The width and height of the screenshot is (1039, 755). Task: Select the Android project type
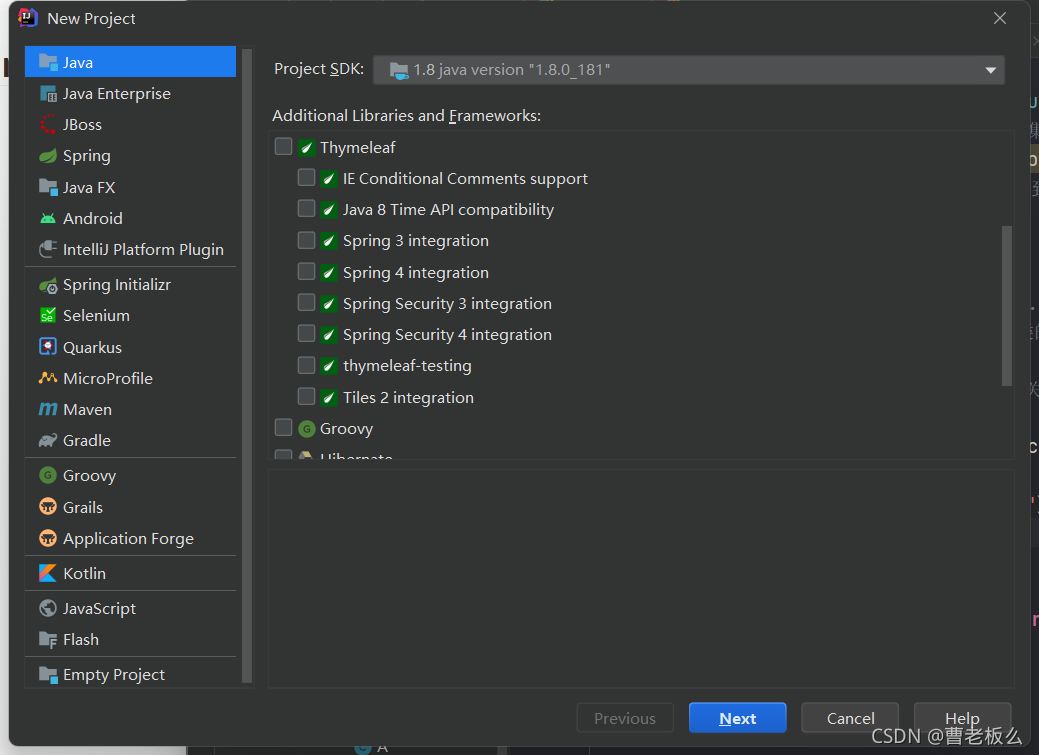coord(131,219)
